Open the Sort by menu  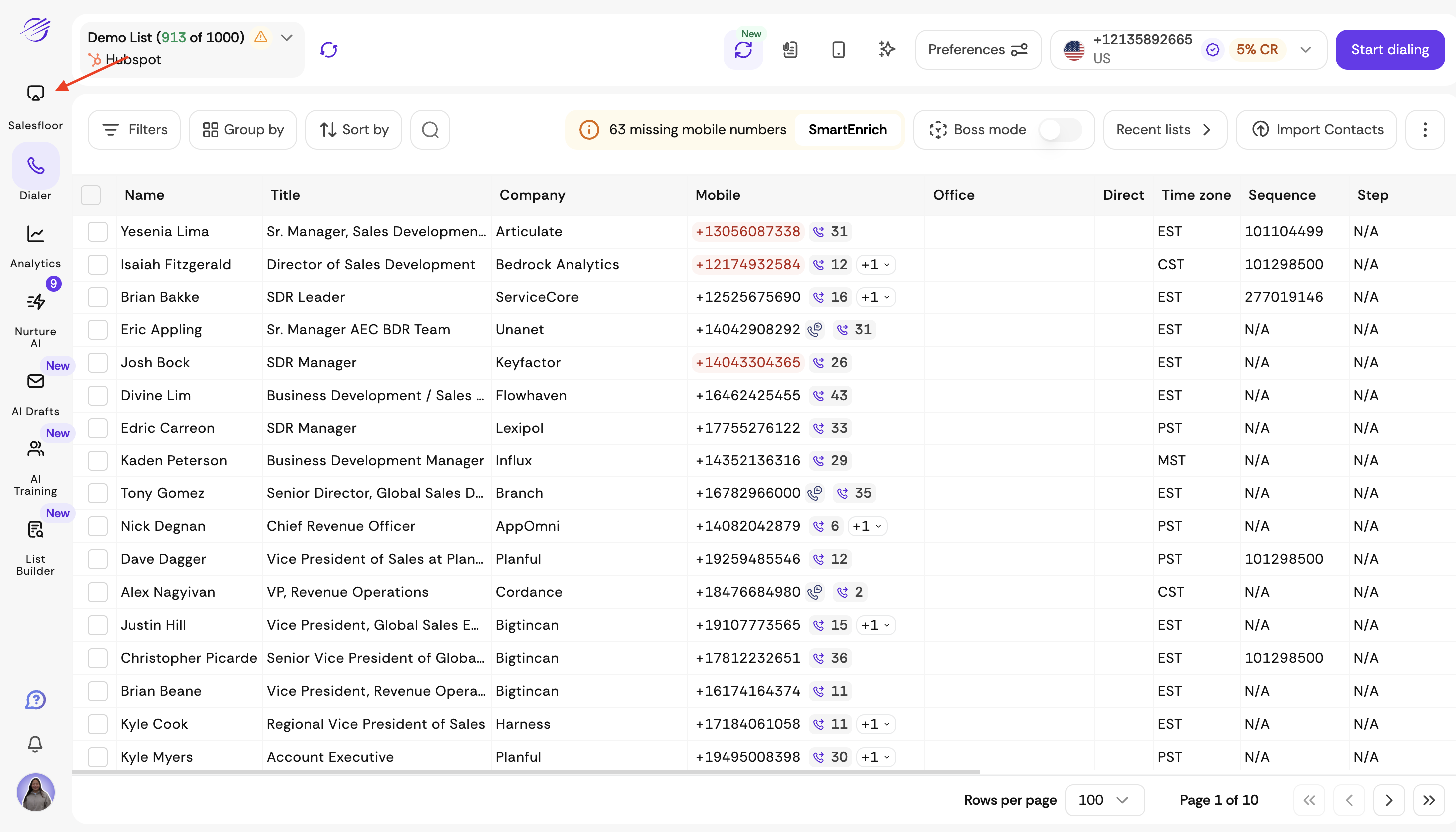pos(353,130)
